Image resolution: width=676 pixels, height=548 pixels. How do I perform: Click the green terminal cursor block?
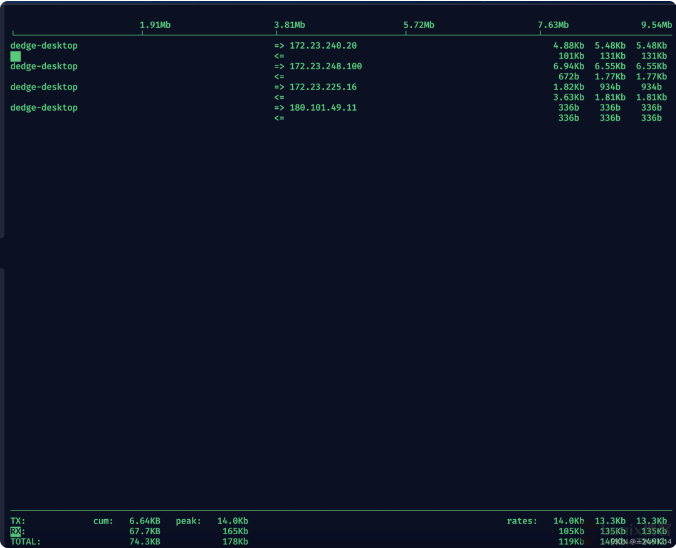[x=16, y=56]
